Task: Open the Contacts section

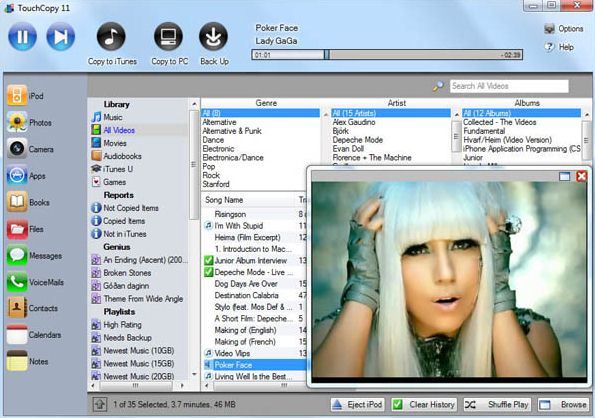Action: 33,308
